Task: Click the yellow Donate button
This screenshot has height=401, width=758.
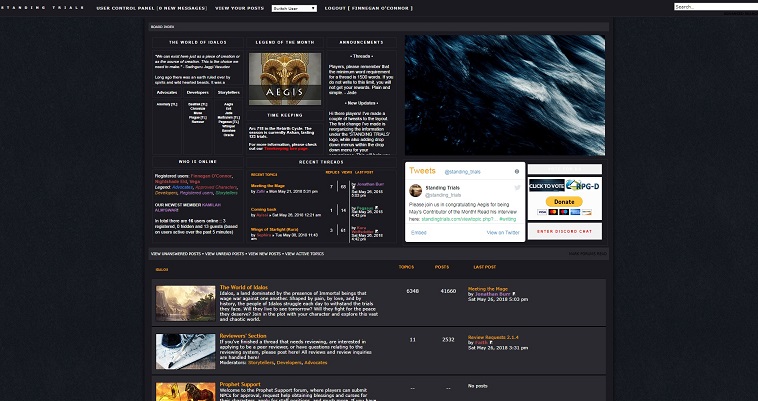Action: point(564,201)
